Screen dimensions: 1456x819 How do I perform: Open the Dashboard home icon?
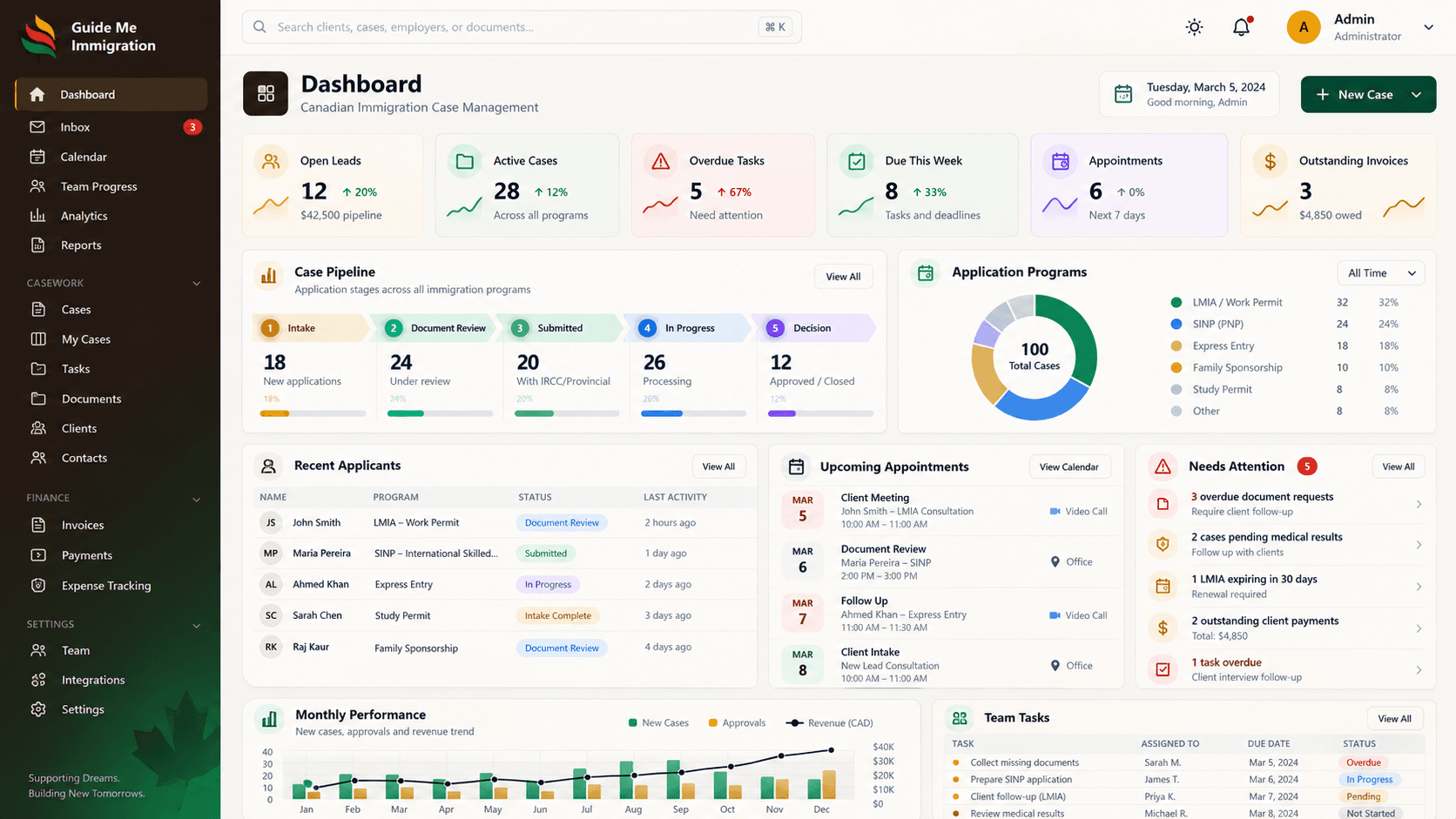[x=37, y=94]
